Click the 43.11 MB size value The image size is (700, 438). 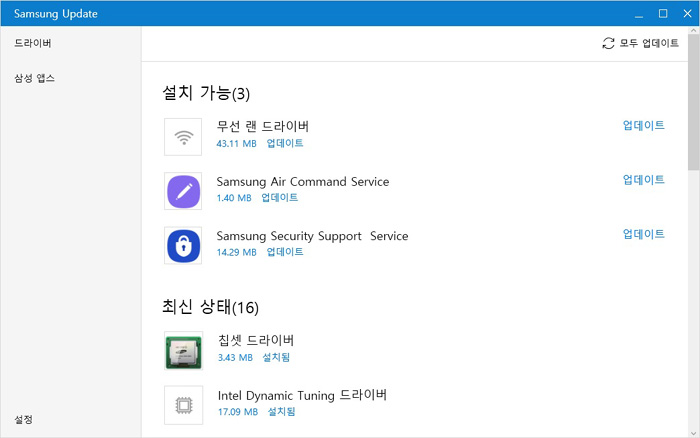click(237, 144)
